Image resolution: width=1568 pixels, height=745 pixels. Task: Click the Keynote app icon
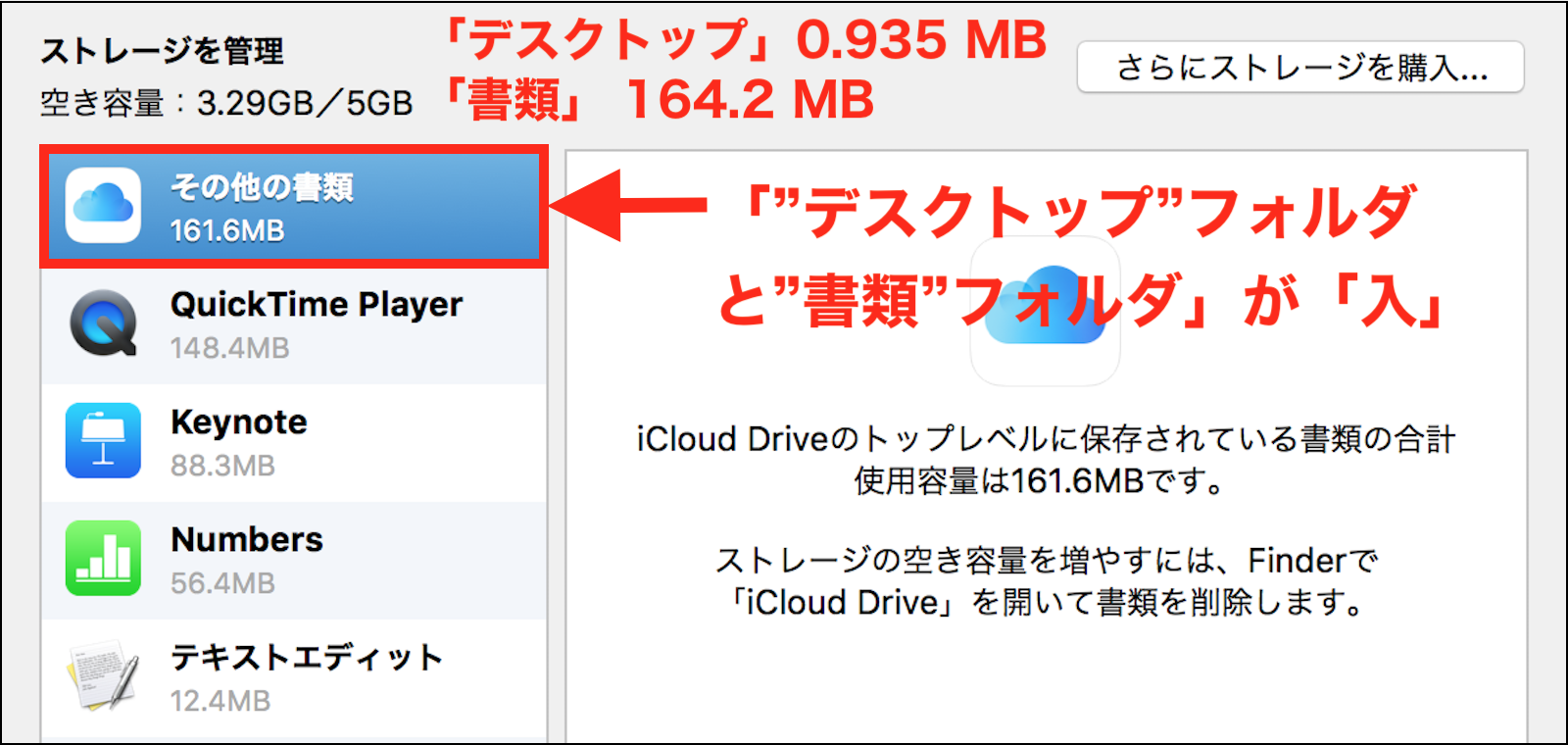(103, 441)
